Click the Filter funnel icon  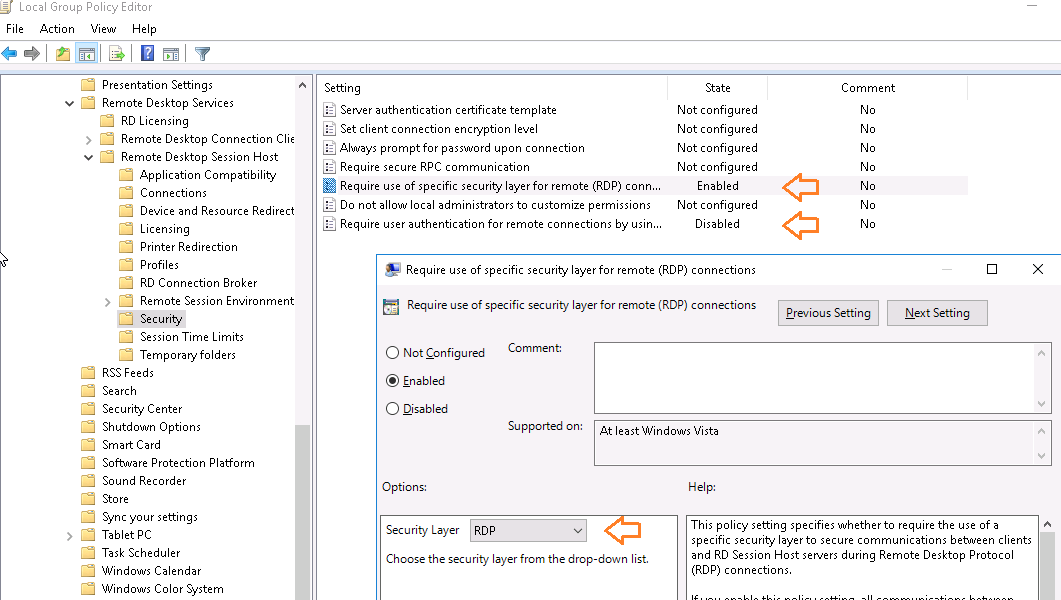click(202, 53)
